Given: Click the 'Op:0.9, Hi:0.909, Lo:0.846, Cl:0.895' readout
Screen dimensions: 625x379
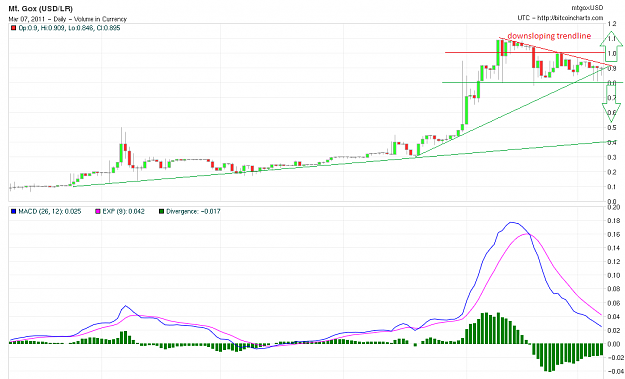Looking at the screenshot, I should pyautogui.click(x=69, y=28).
